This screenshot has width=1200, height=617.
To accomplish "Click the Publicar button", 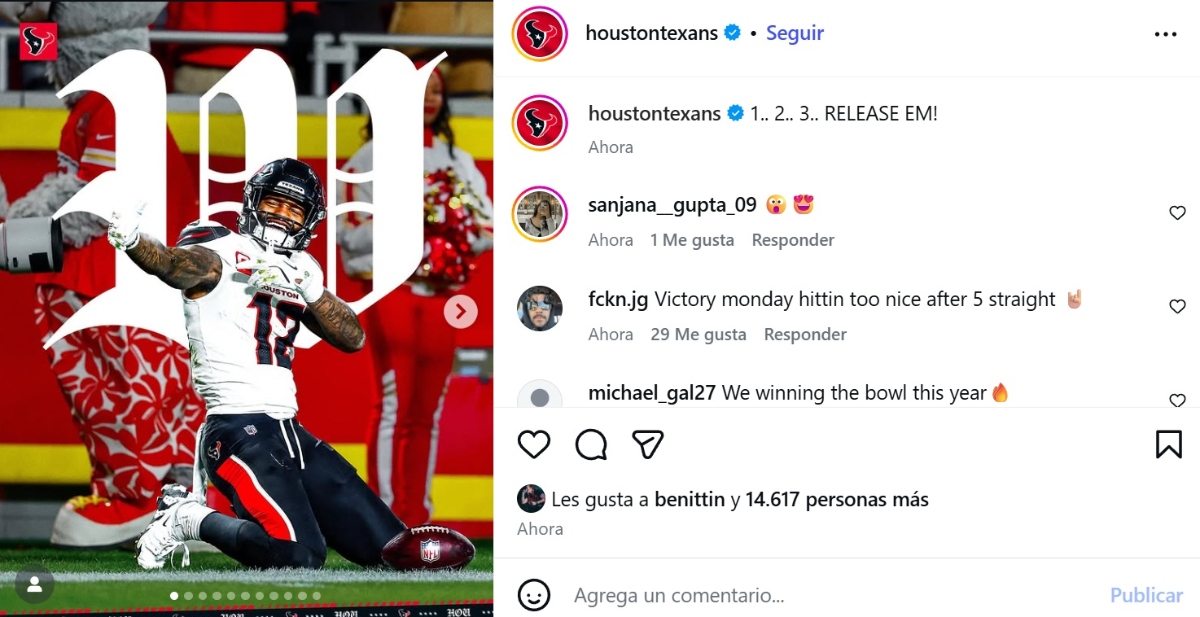I will pyautogui.click(x=1146, y=595).
